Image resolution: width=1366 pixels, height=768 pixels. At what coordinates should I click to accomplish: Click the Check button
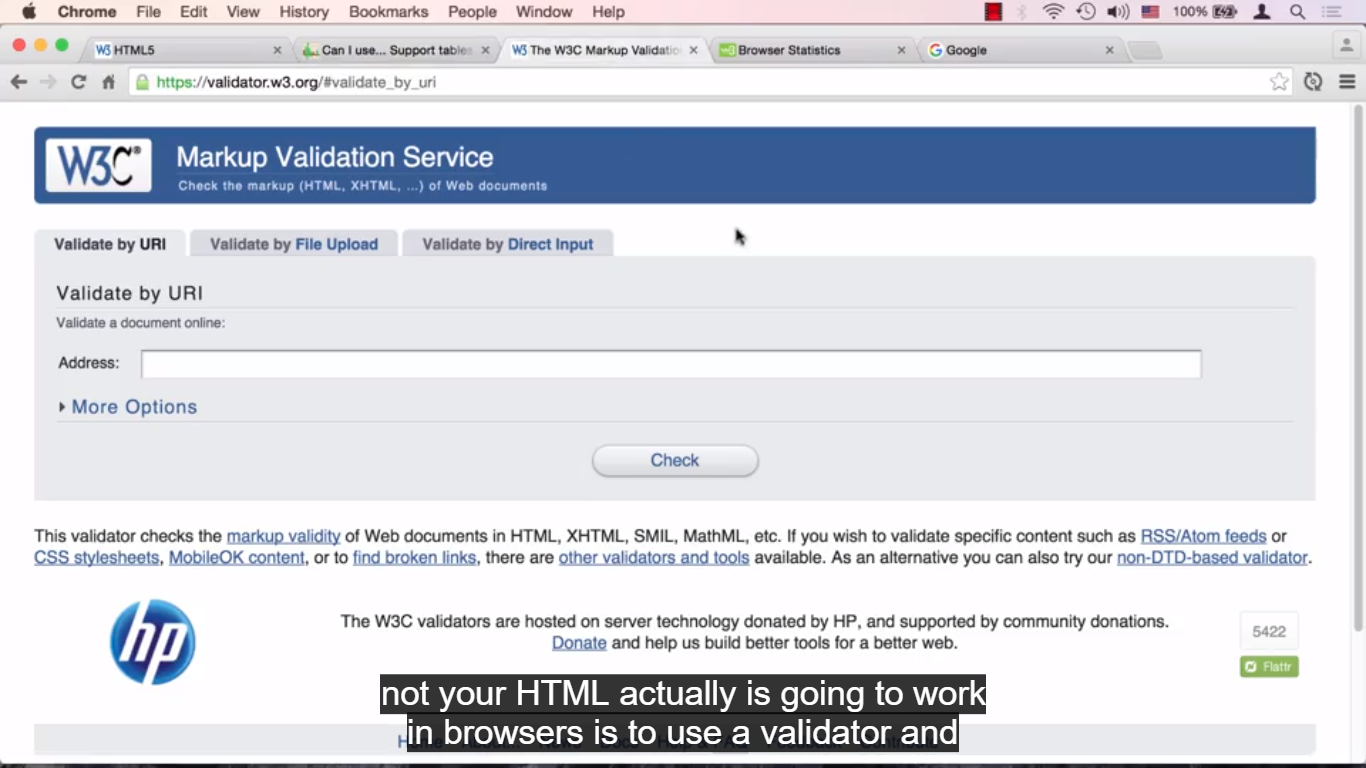pyautogui.click(x=675, y=460)
